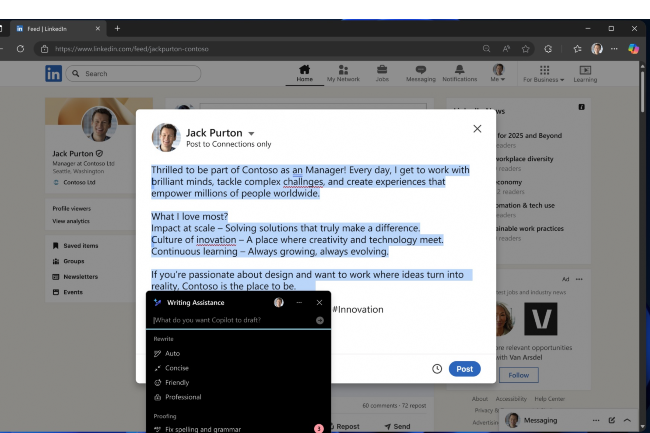The width and height of the screenshot is (650, 433).
Task: Submit the Copilot draft prompt arrow
Action: [x=320, y=321]
